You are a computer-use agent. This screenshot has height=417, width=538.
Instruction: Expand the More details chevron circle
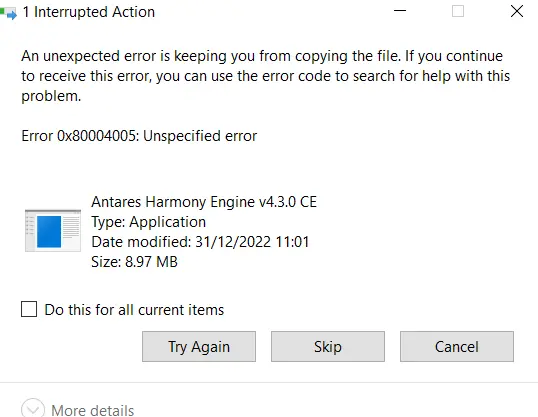pyautogui.click(x=33, y=408)
